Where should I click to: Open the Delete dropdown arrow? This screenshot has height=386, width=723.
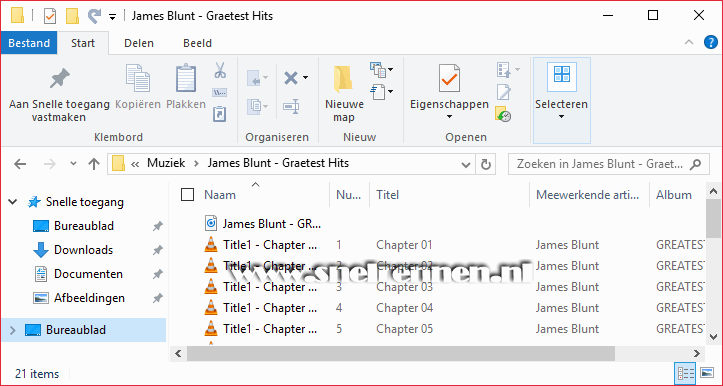(305, 78)
